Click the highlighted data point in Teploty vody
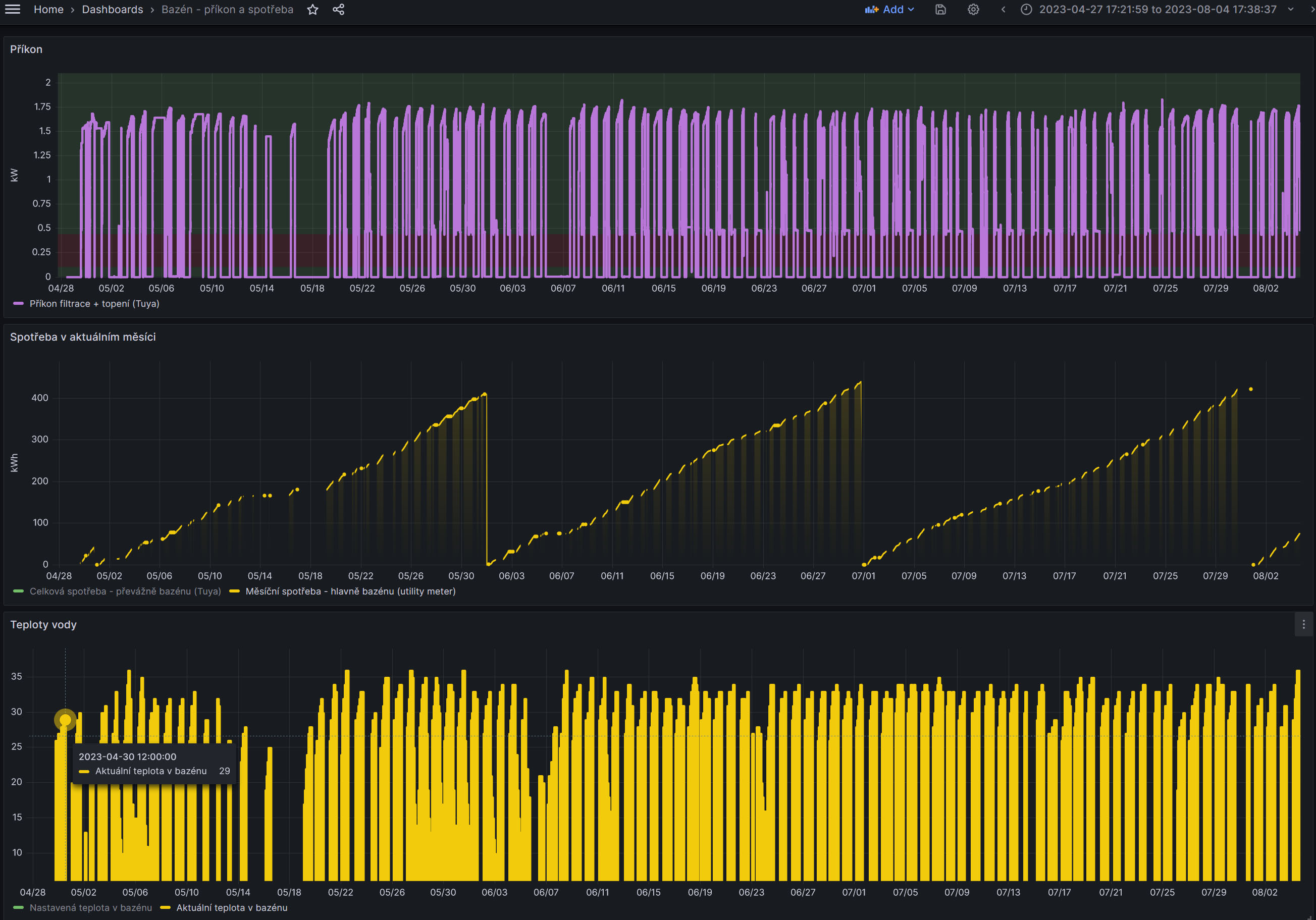The height and width of the screenshot is (920, 1316). point(65,720)
